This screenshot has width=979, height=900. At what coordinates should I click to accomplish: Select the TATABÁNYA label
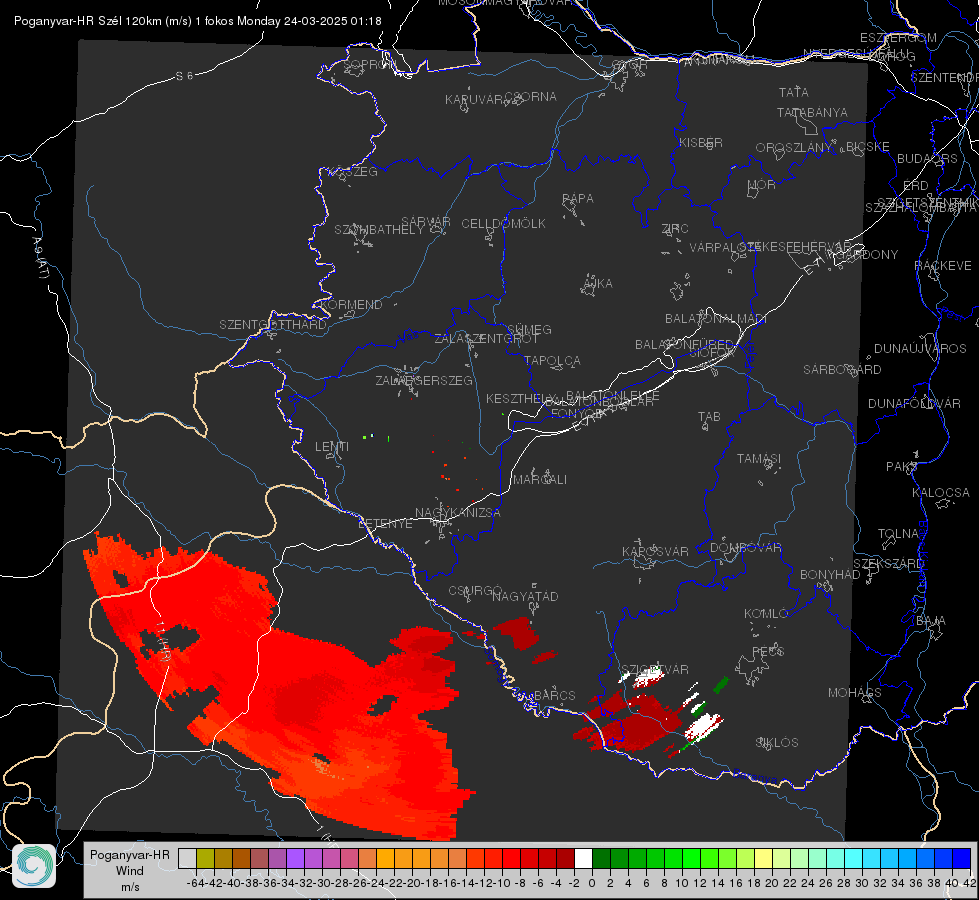tap(812, 112)
